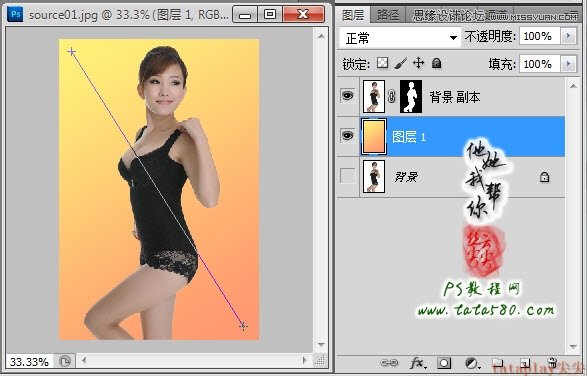The height and width of the screenshot is (376, 587).
Task: Maximize the source01.jpg document window
Action: (x=270, y=15)
